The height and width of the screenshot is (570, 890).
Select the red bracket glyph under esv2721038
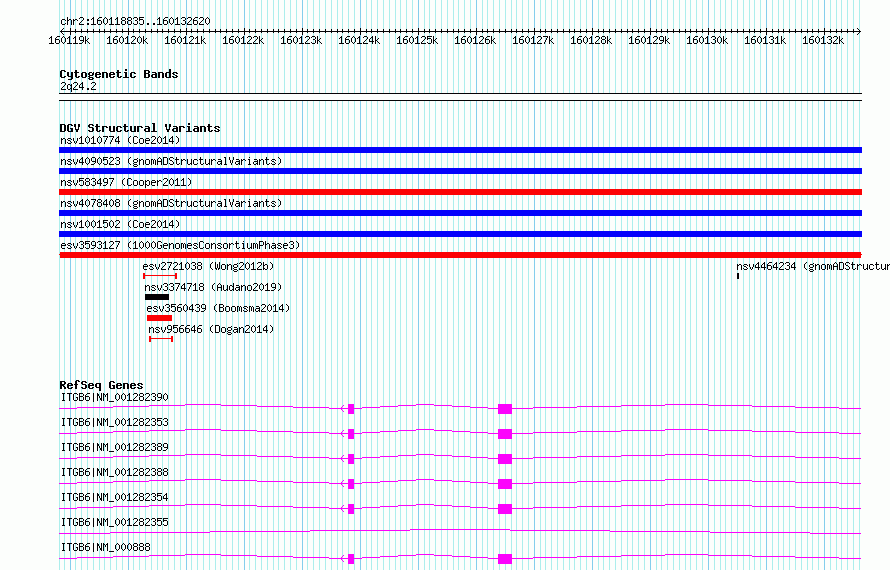tap(160, 276)
